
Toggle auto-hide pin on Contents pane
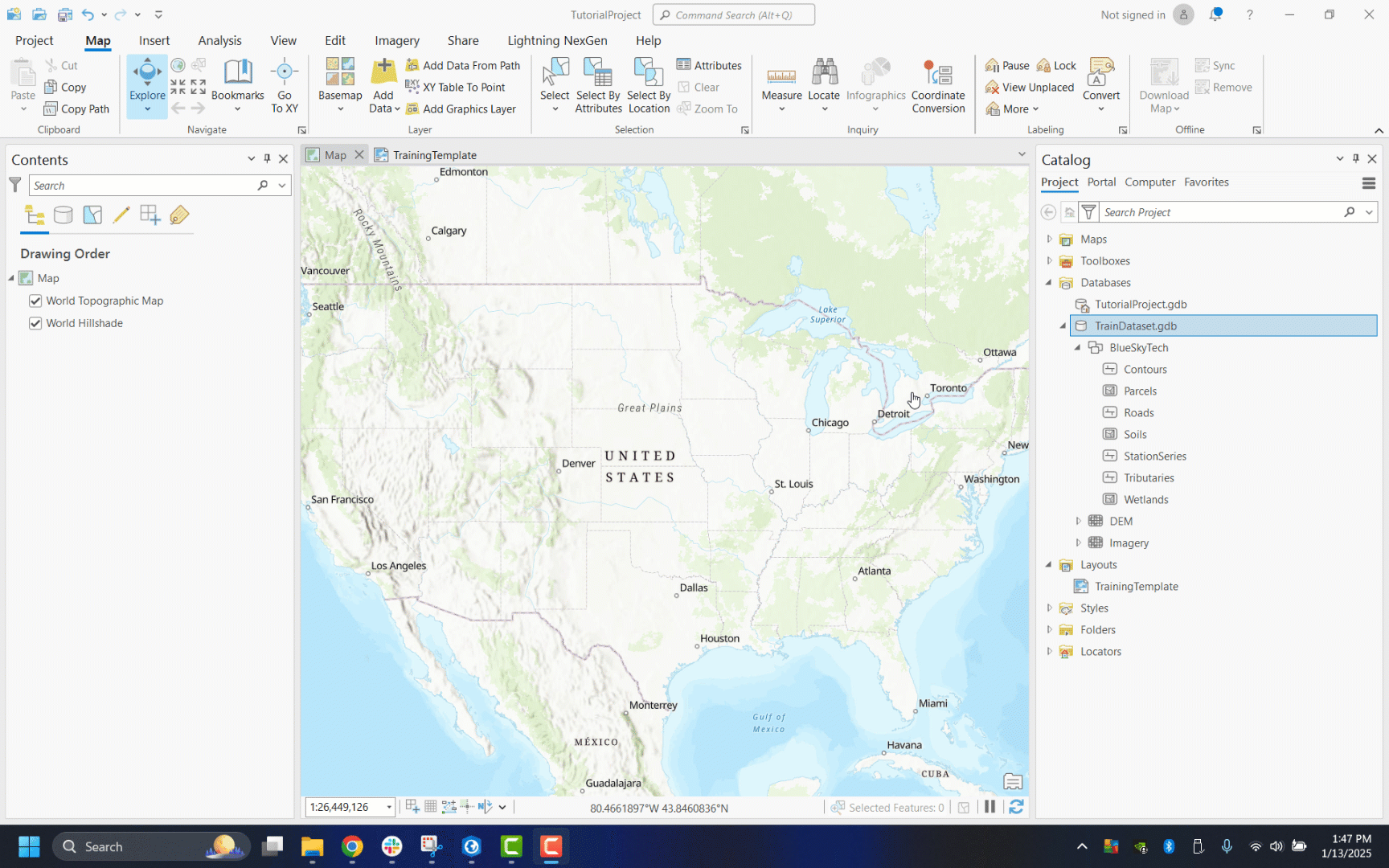267,159
